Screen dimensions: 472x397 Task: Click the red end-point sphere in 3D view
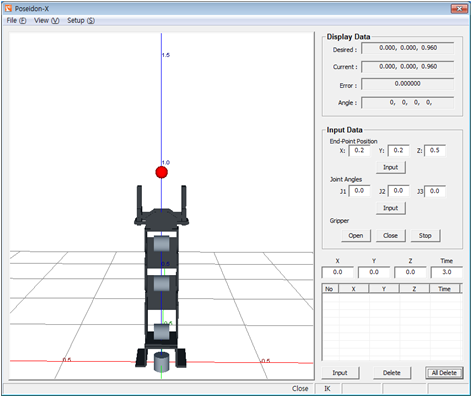[x=162, y=172]
